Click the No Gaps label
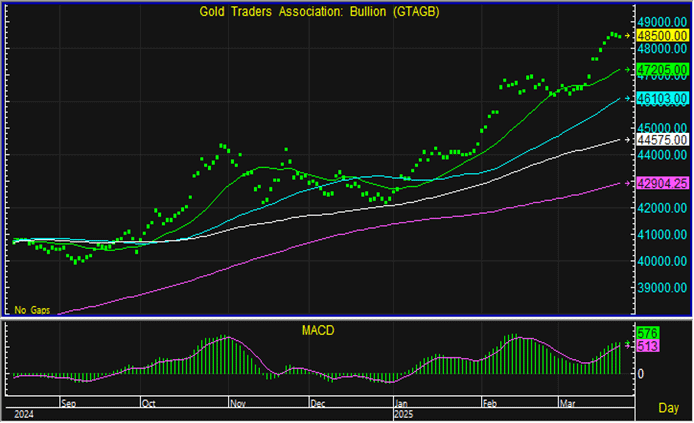694x423 pixels. [32, 311]
